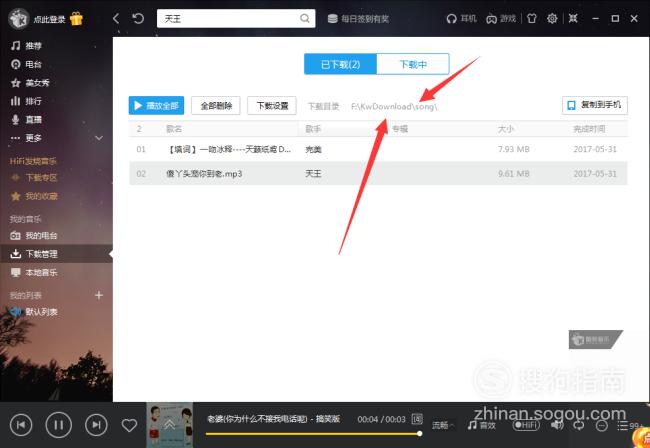The width and height of the screenshot is (650, 448).
Task: Click the 播放全部 play all button
Action: pos(156,106)
